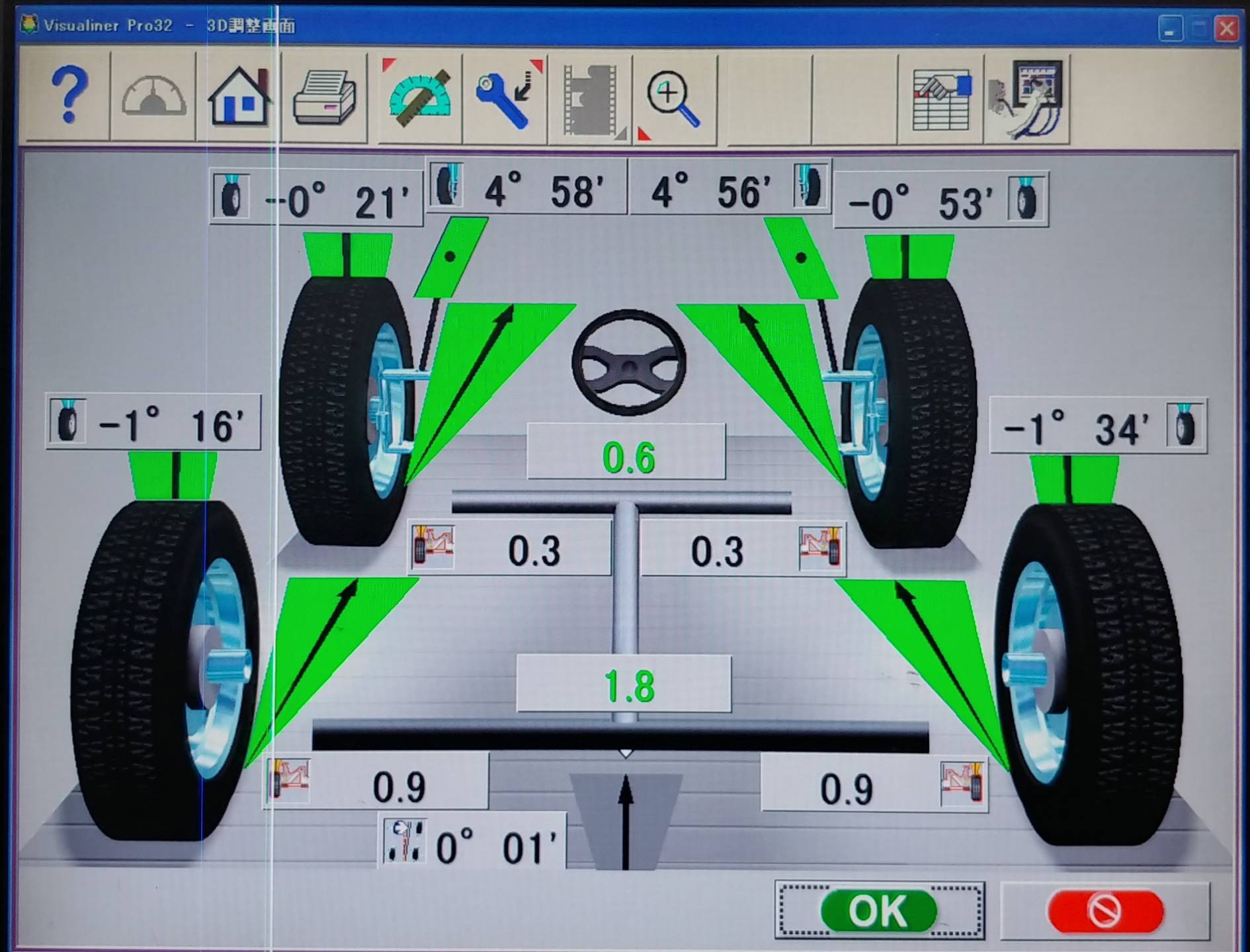Click the printer icon to print results

[x=324, y=98]
